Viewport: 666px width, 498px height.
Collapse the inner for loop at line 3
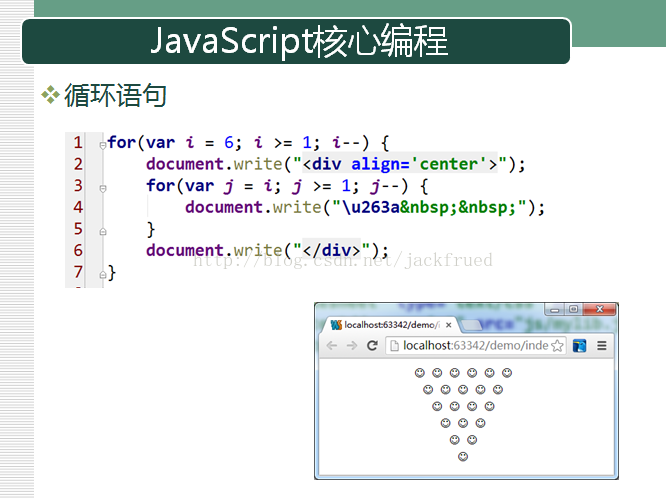[x=102, y=188]
